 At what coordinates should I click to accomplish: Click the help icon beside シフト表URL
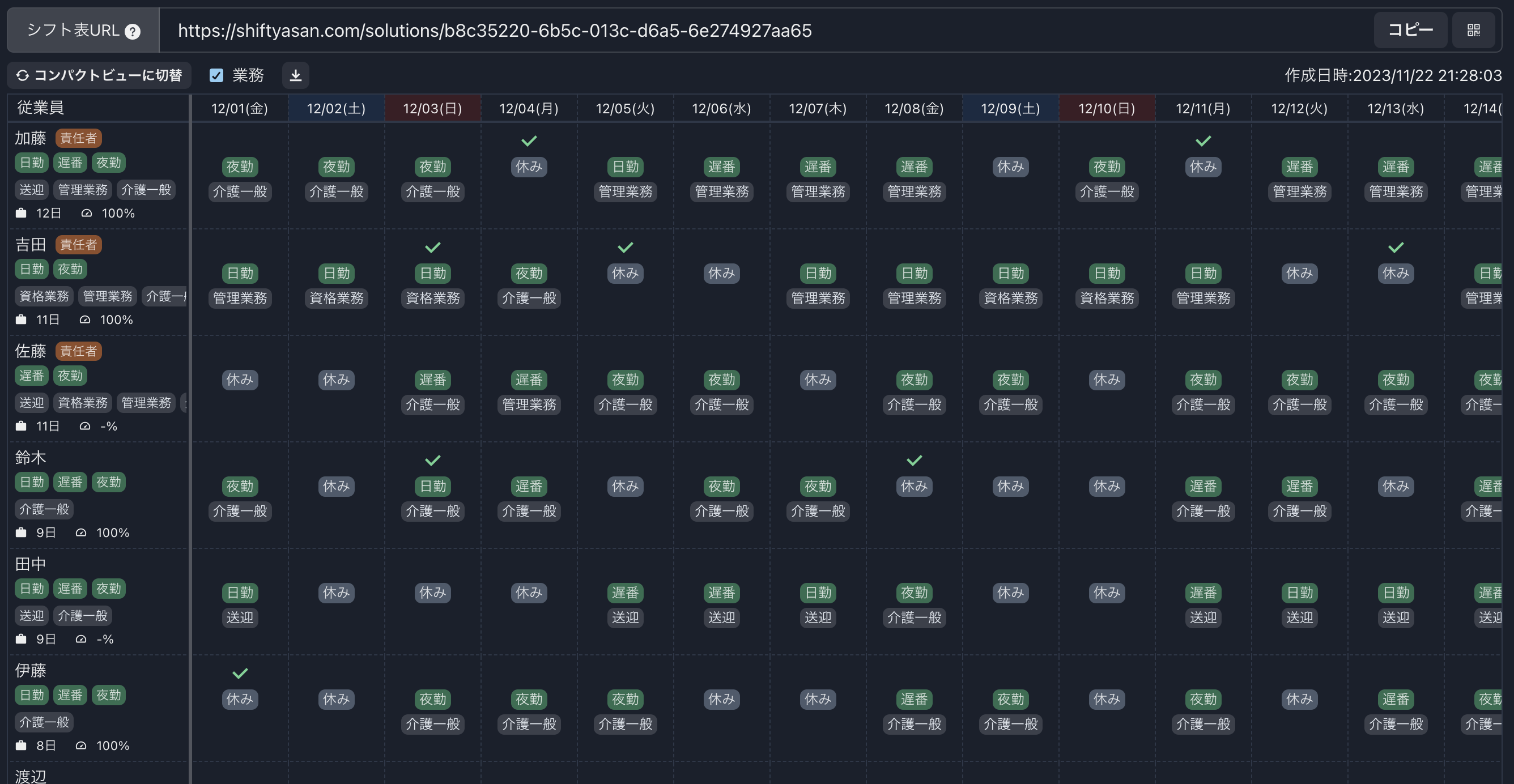coord(133,31)
